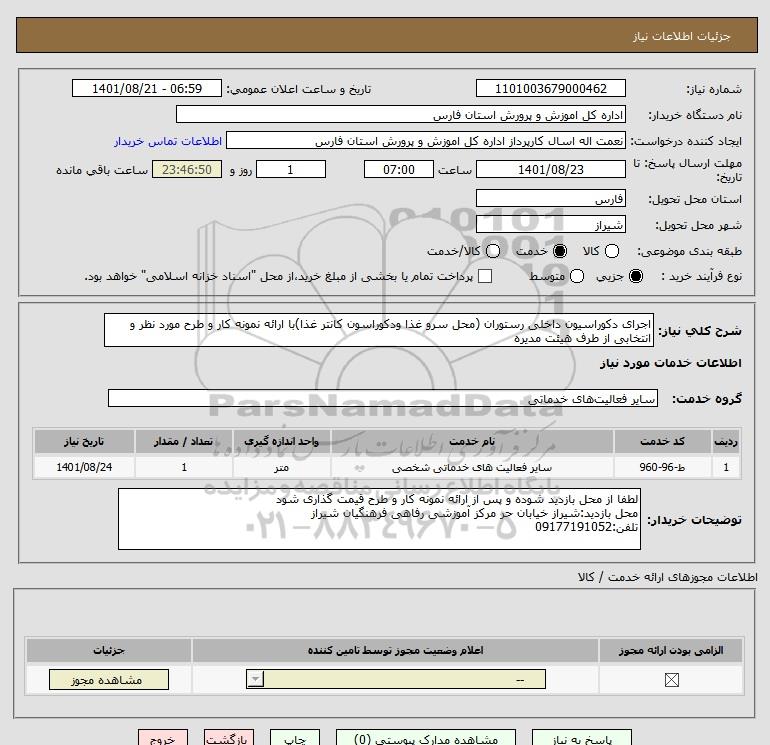This screenshot has width=770, height=745.
Task: Toggle the Islamic treasury payment checkbox
Action: tap(485, 276)
